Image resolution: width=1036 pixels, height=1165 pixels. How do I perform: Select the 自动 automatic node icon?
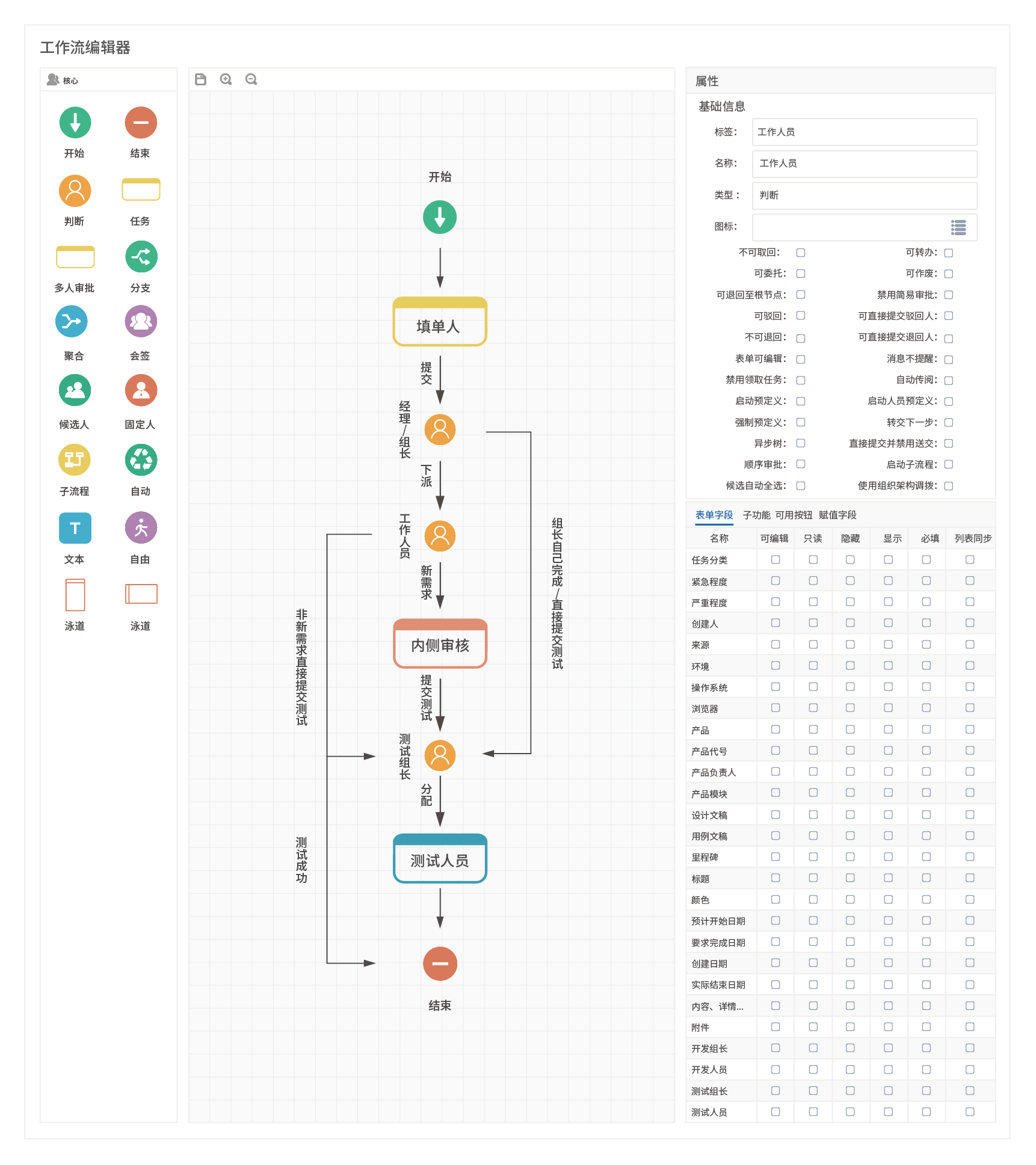141,460
